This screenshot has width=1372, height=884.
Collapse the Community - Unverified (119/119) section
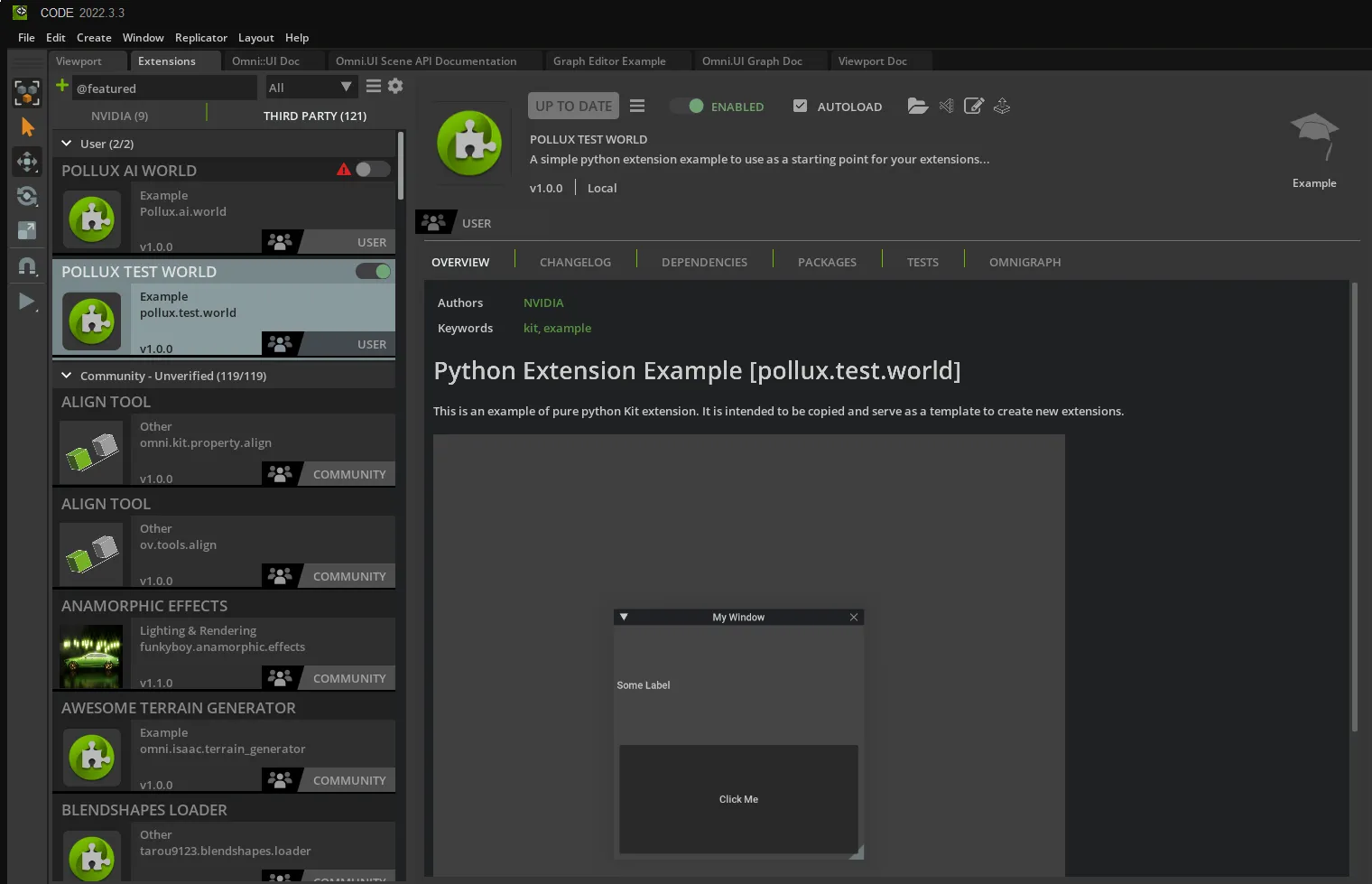click(67, 376)
